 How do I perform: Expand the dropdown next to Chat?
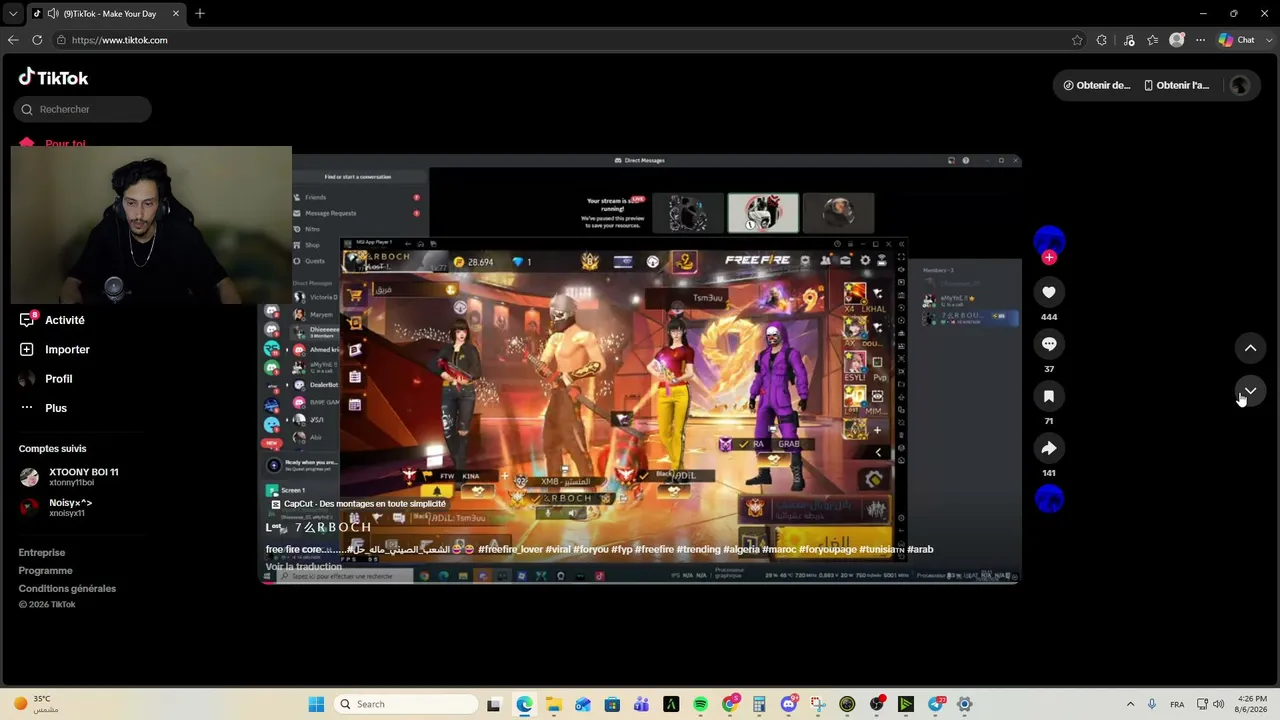[x=1267, y=40]
